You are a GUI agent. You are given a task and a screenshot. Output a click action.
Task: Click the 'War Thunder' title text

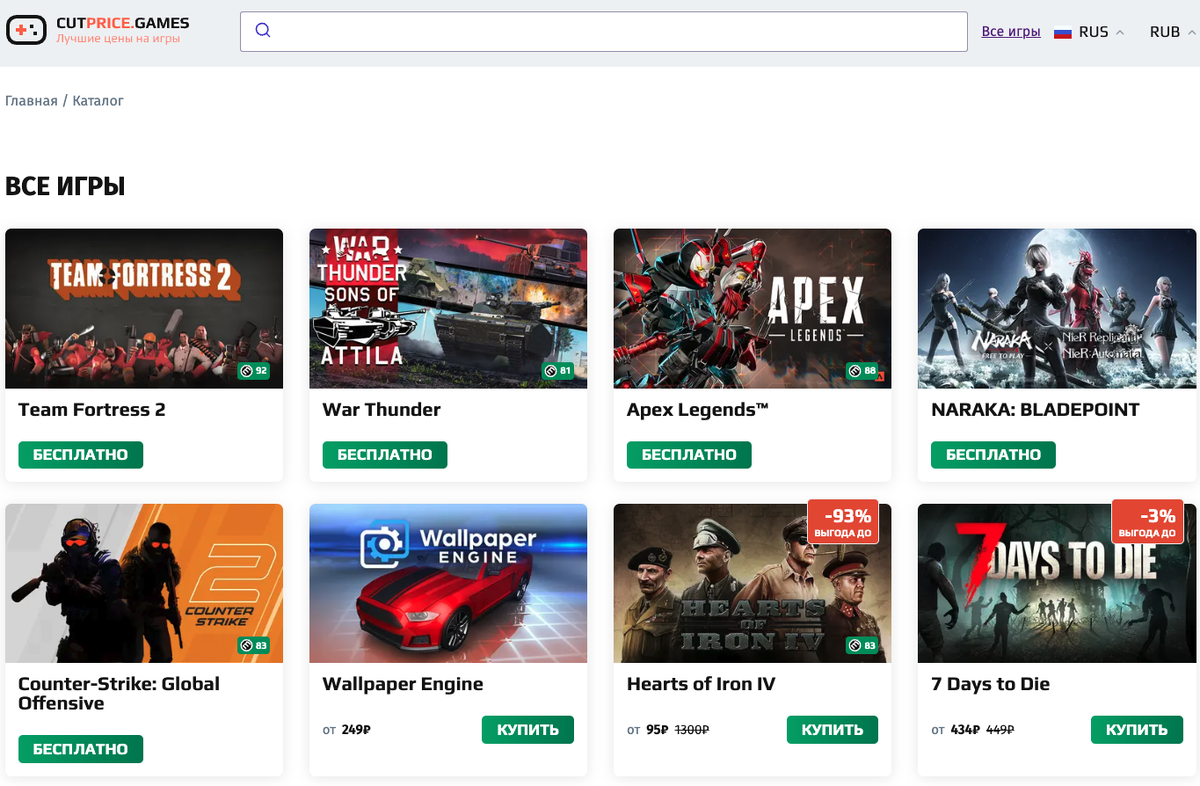tap(381, 410)
